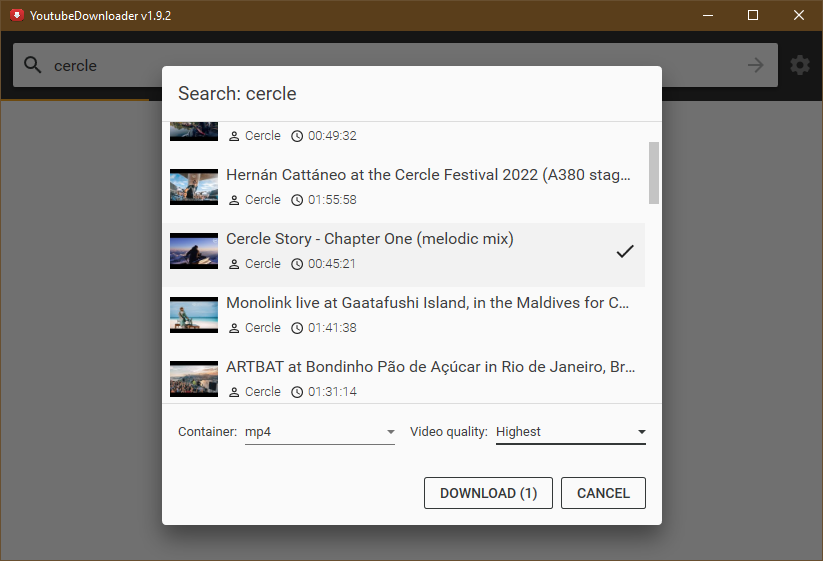This screenshot has width=823, height=561.
Task: Click the Monolink video thumbnail
Action: [x=194, y=315]
